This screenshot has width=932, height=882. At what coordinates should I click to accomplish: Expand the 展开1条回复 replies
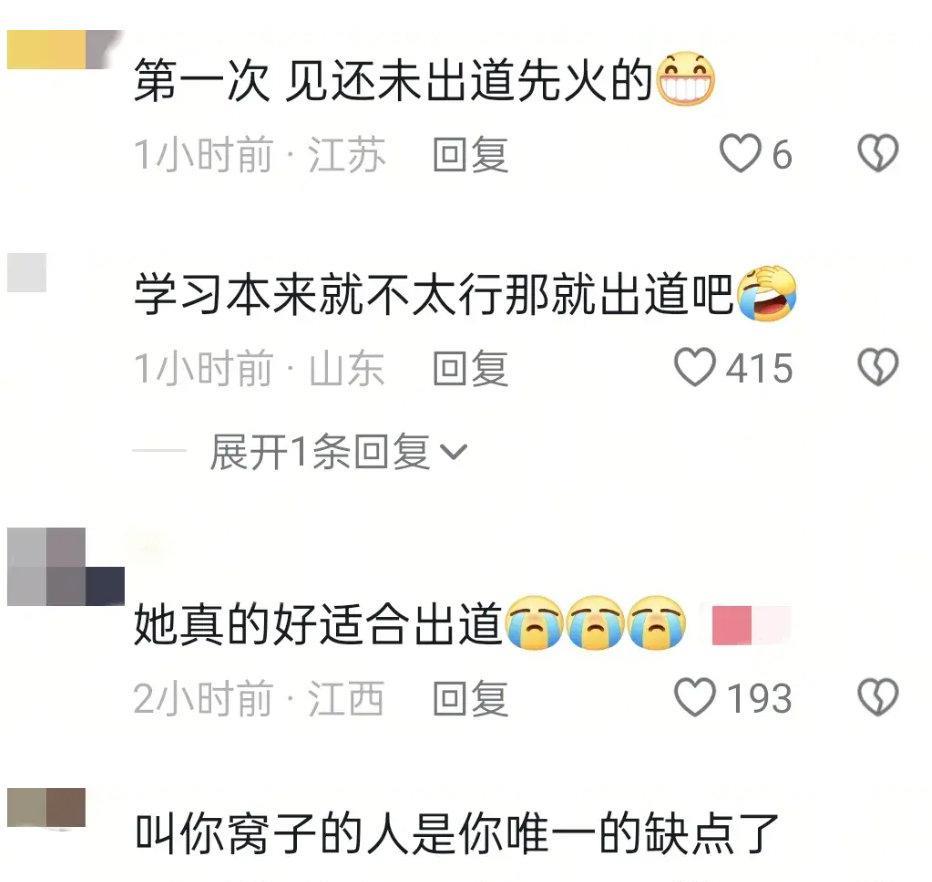320,452
